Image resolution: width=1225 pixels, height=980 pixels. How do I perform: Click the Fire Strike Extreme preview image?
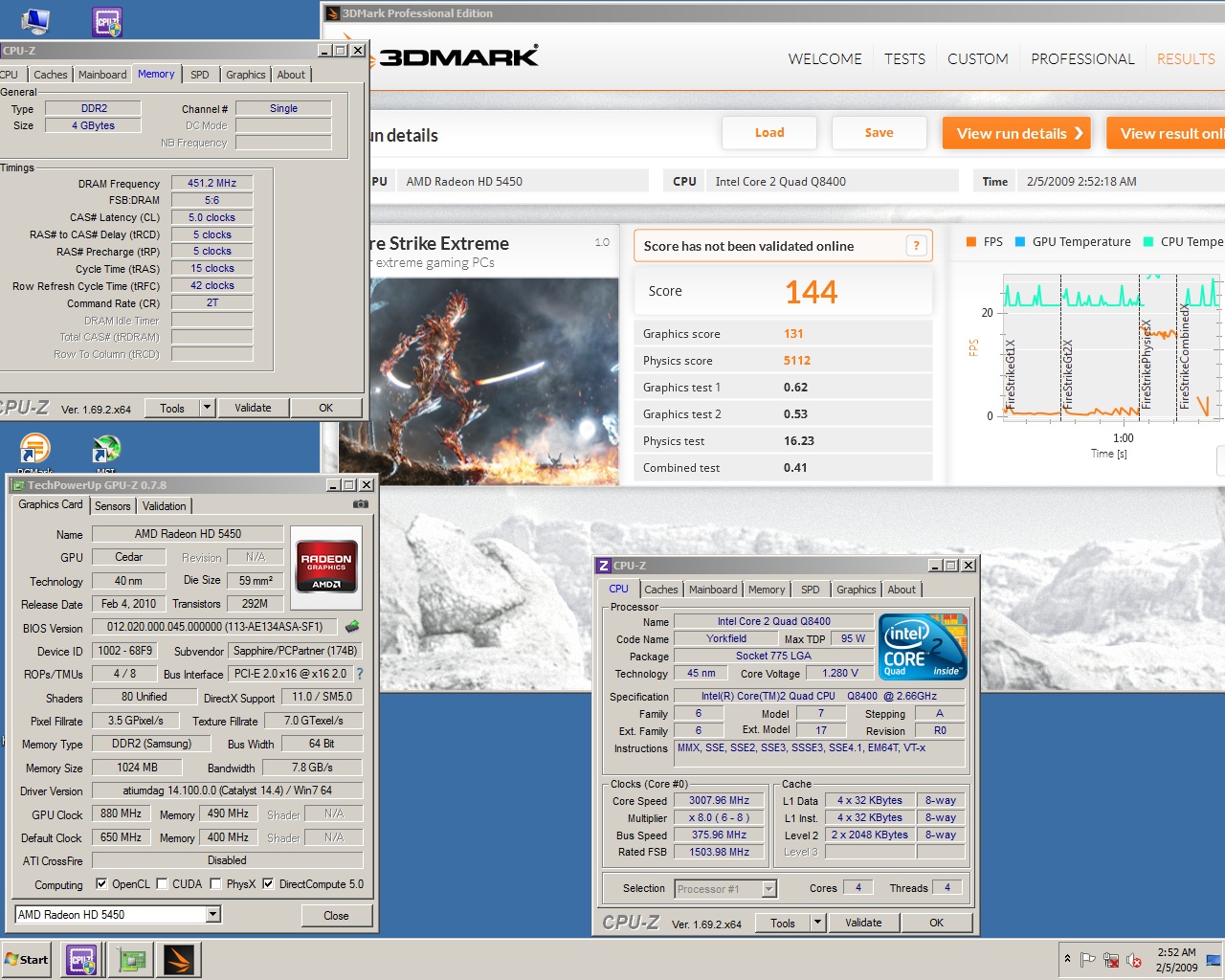click(479, 380)
